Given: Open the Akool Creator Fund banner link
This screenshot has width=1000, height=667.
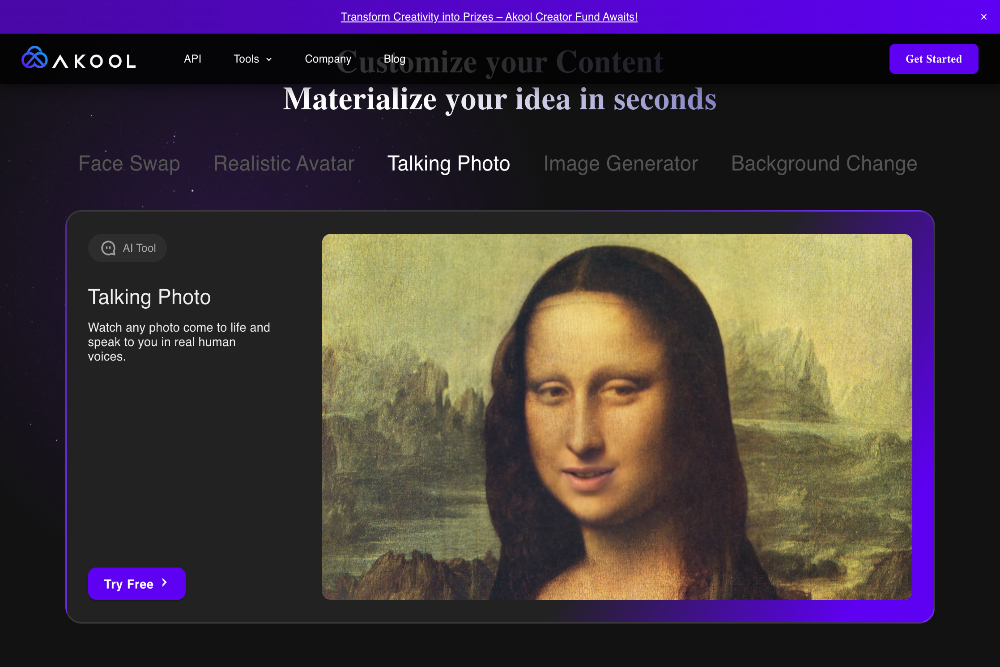Looking at the screenshot, I should [489, 17].
